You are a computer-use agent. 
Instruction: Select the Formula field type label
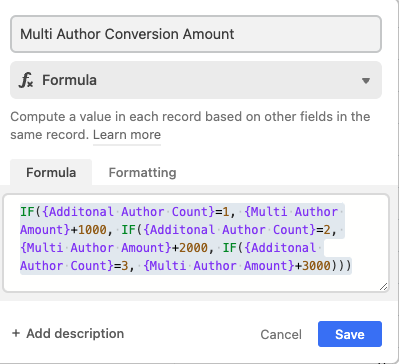[69, 80]
